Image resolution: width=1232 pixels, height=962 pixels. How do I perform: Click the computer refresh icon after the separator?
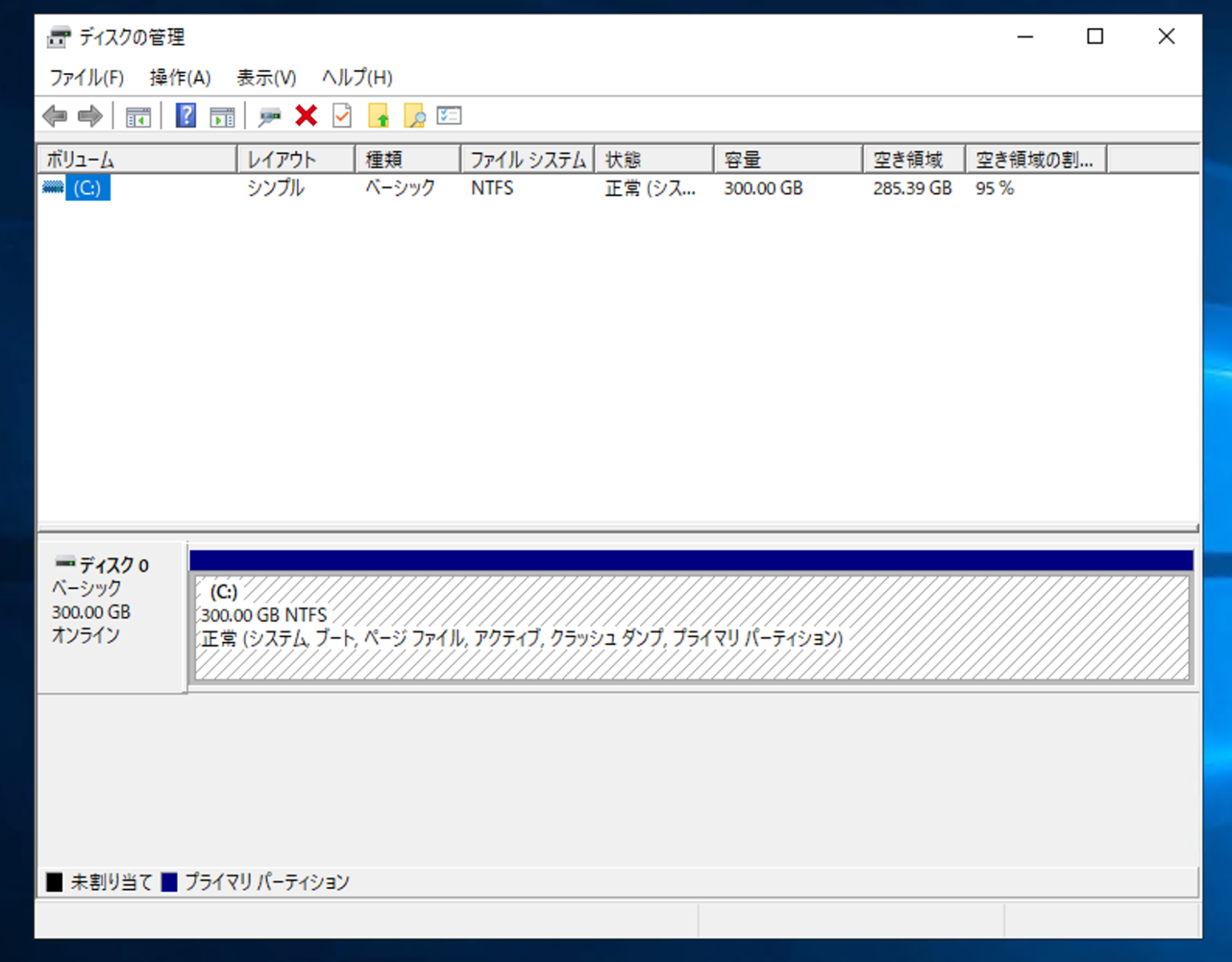[x=269, y=116]
